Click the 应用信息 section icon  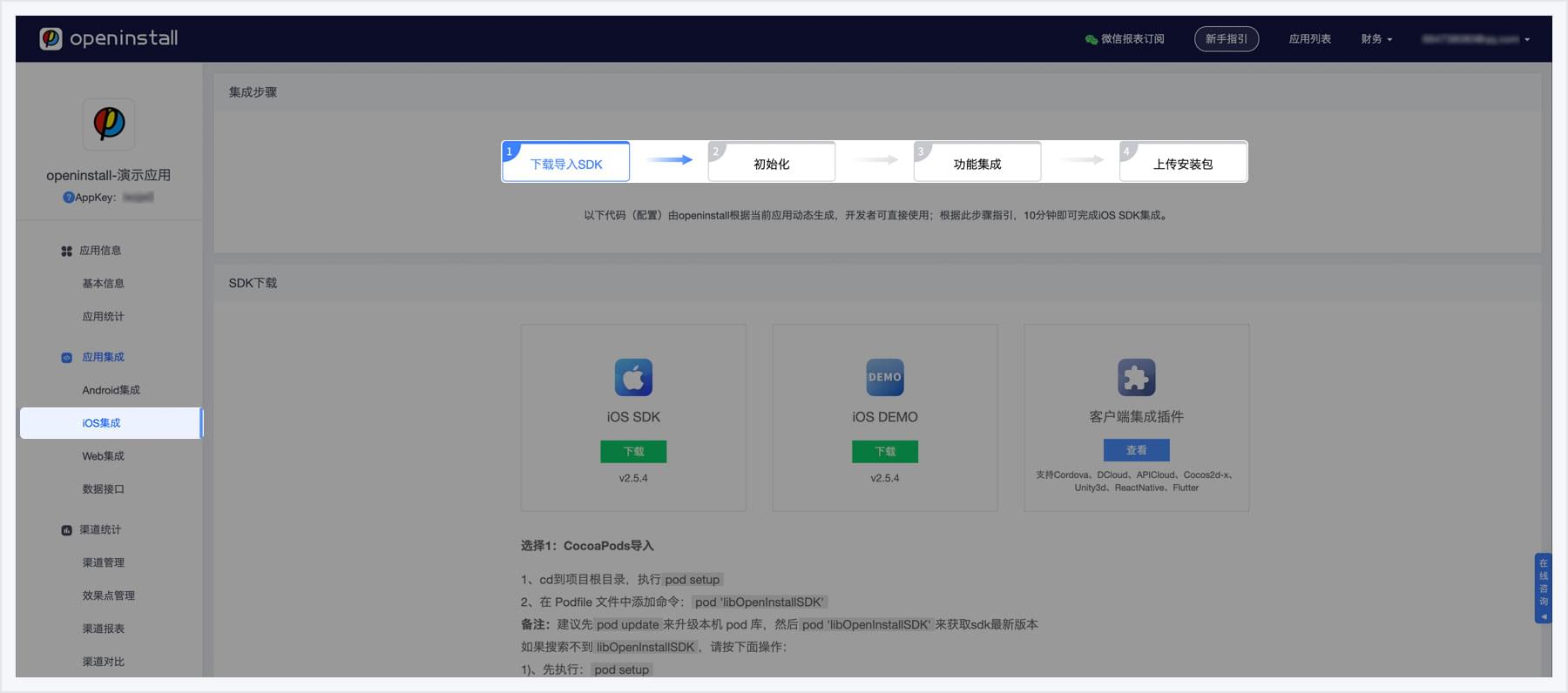pos(66,251)
